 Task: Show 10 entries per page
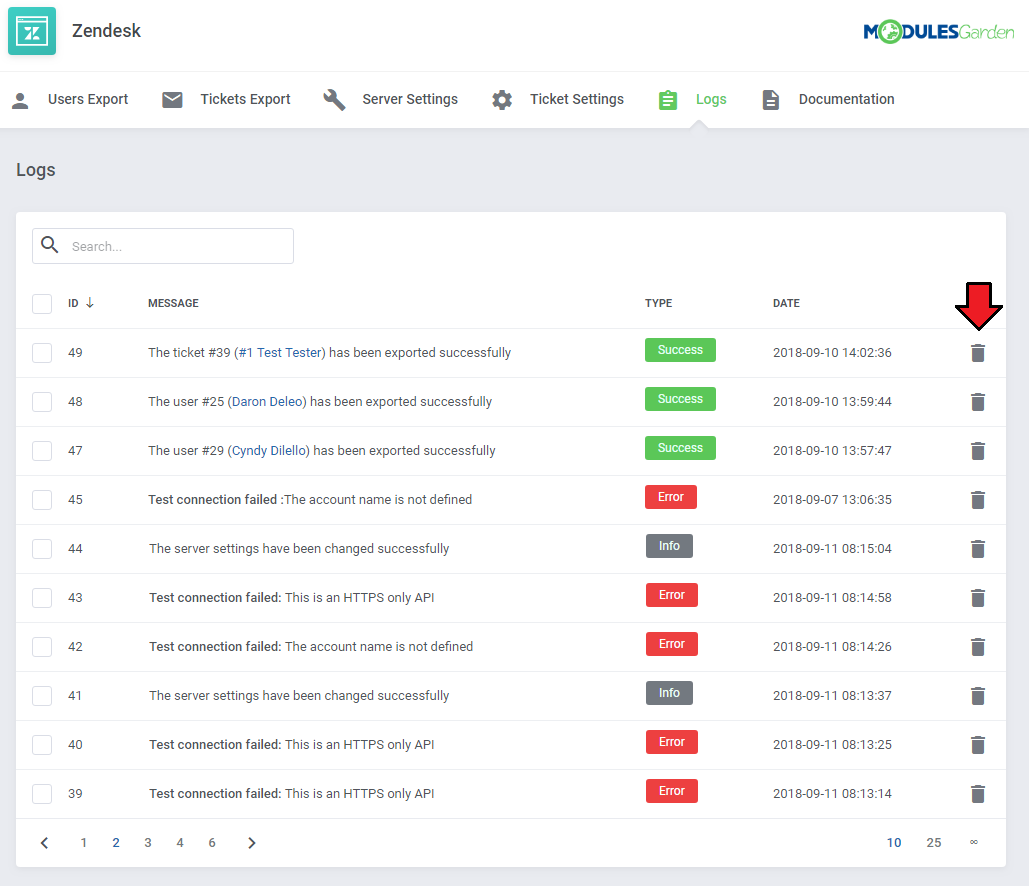[894, 843]
